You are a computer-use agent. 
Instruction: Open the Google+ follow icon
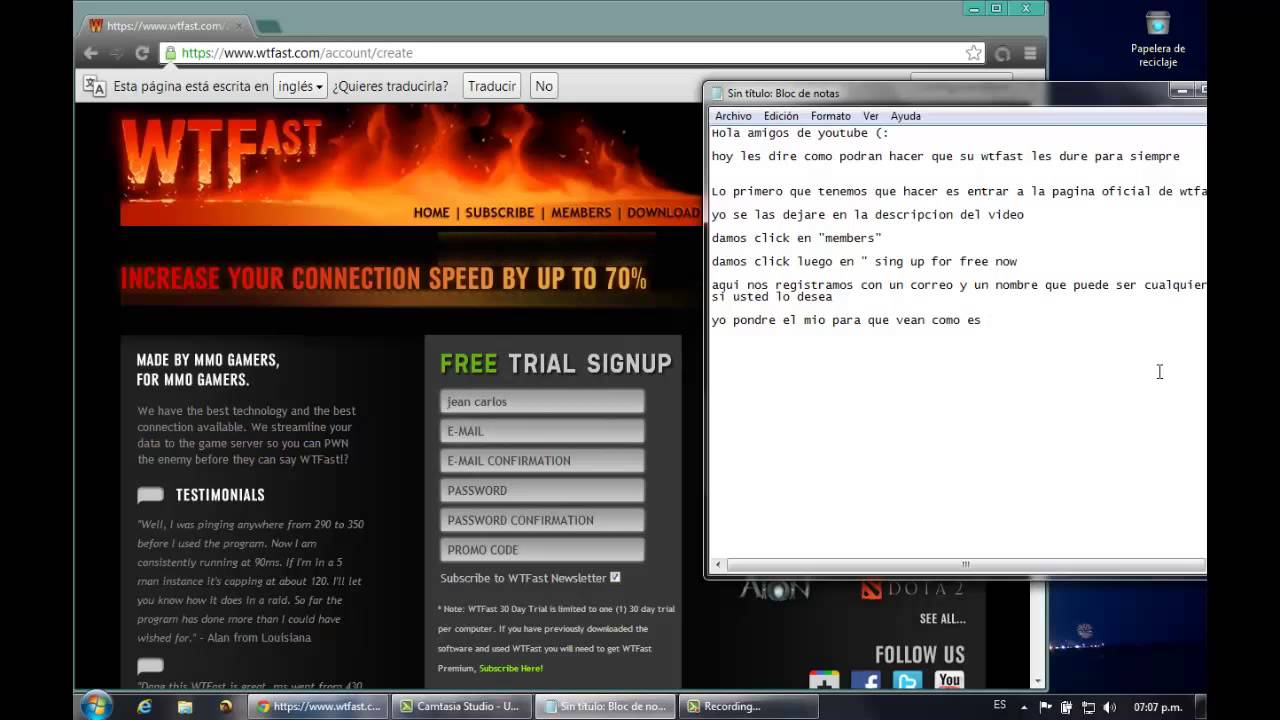824,681
